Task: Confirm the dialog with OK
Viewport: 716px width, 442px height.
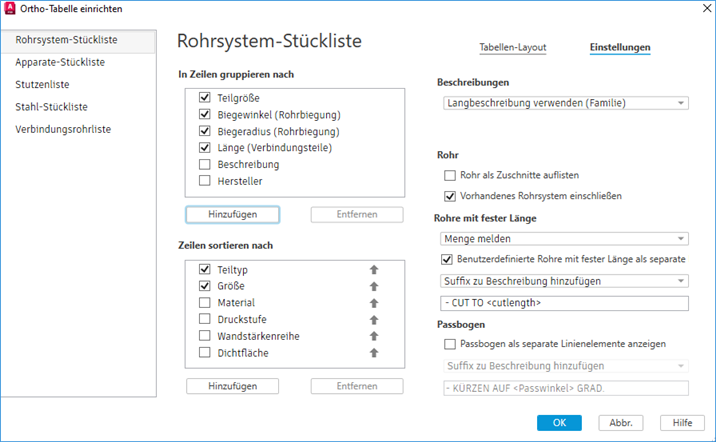Action: pyautogui.click(x=559, y=422)
